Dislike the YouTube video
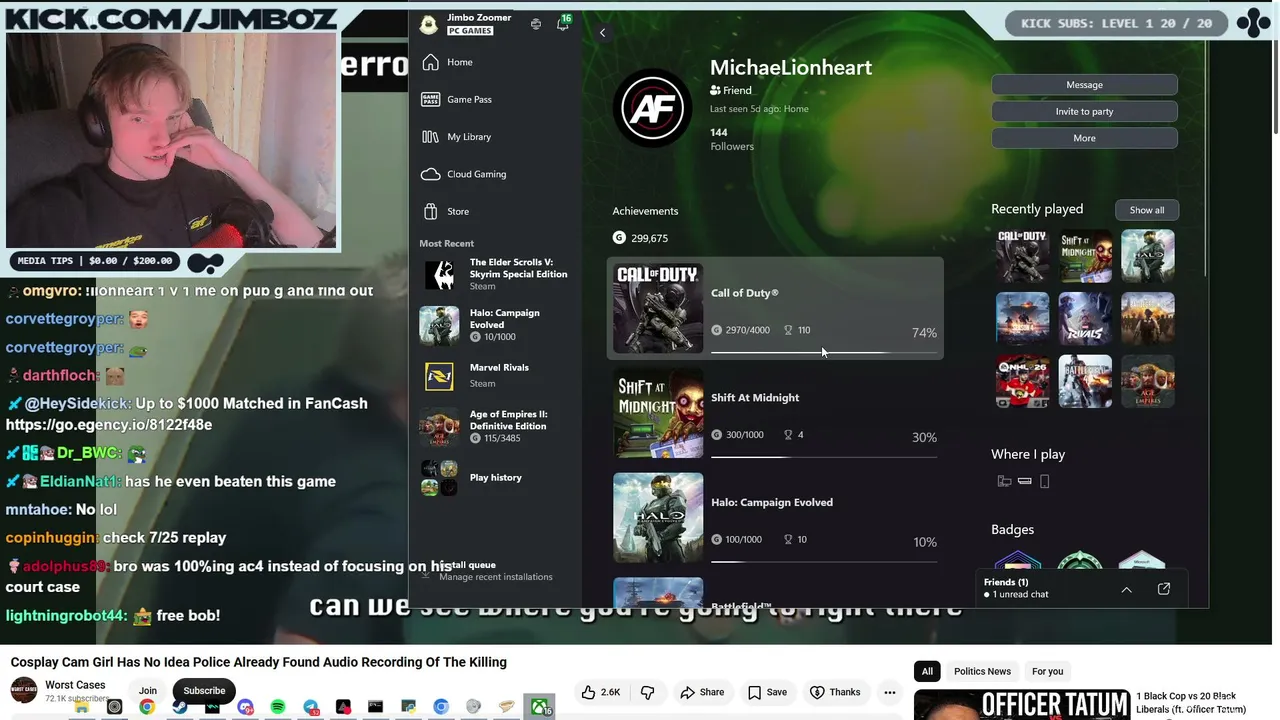This screenshot has width=1280, height=720. pyautogui.click(x=647, y=692)
